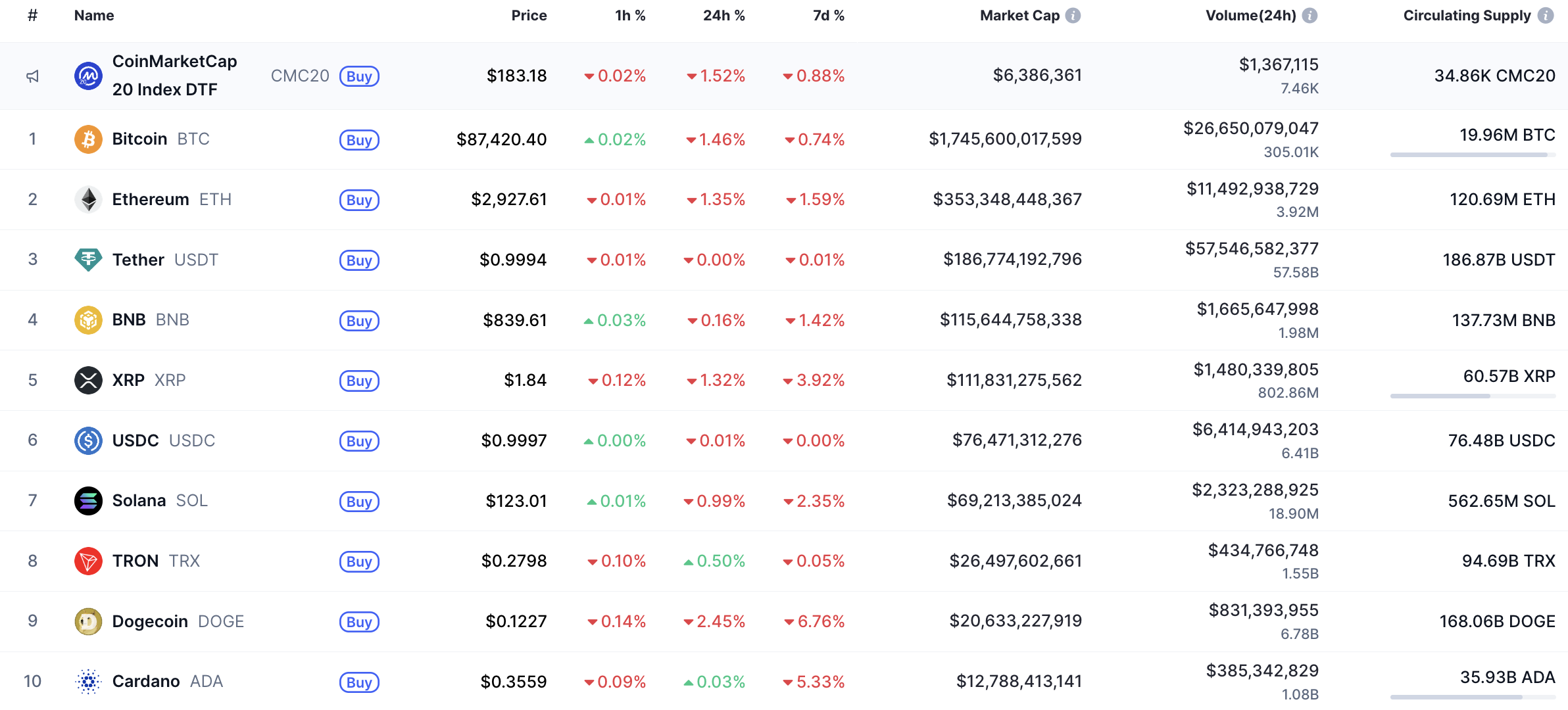Buy the CMC20 Index DTF token

(x=359, y=76)
